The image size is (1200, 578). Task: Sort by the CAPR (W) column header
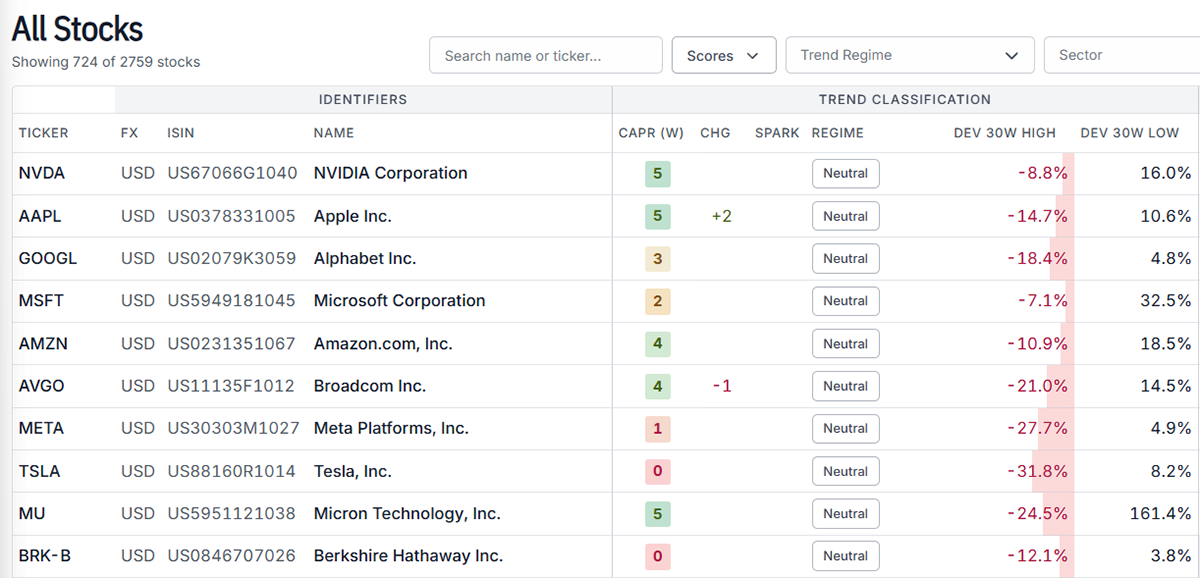[x=651, y=133]
